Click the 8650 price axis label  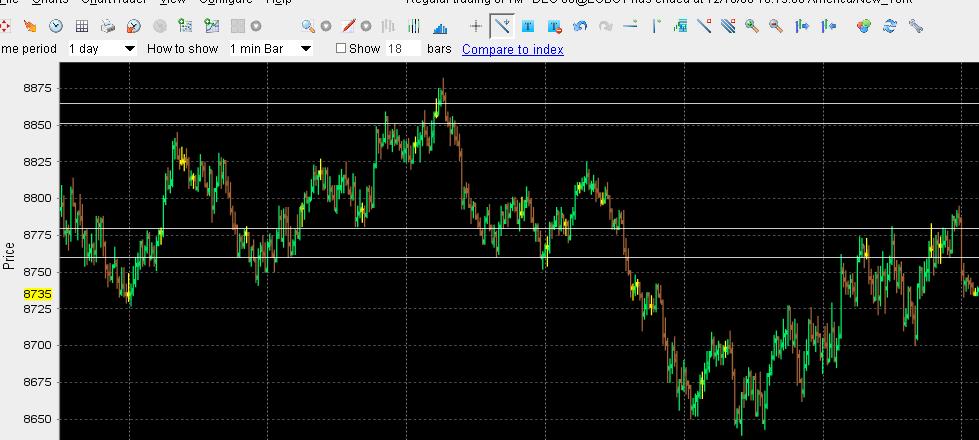(37, 419)
